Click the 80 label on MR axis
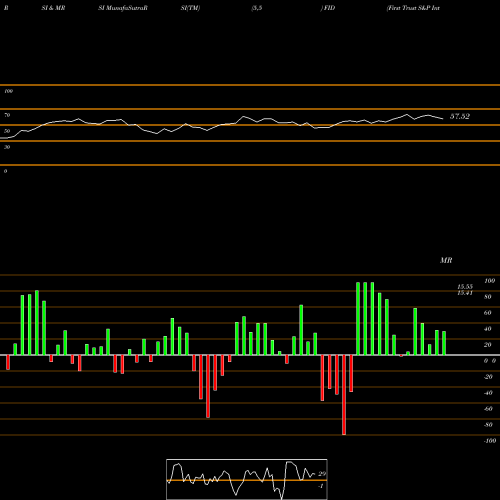 point(488,297)
